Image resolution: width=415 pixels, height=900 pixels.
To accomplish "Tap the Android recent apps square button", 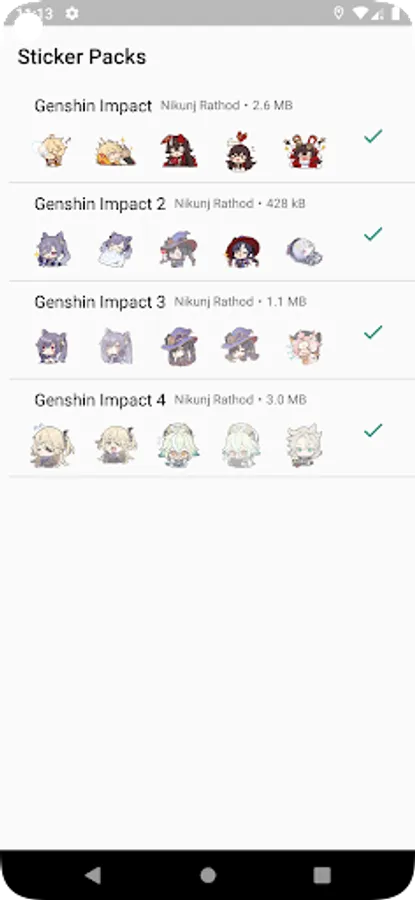I will pyautogui.click(x=322, y=875).
